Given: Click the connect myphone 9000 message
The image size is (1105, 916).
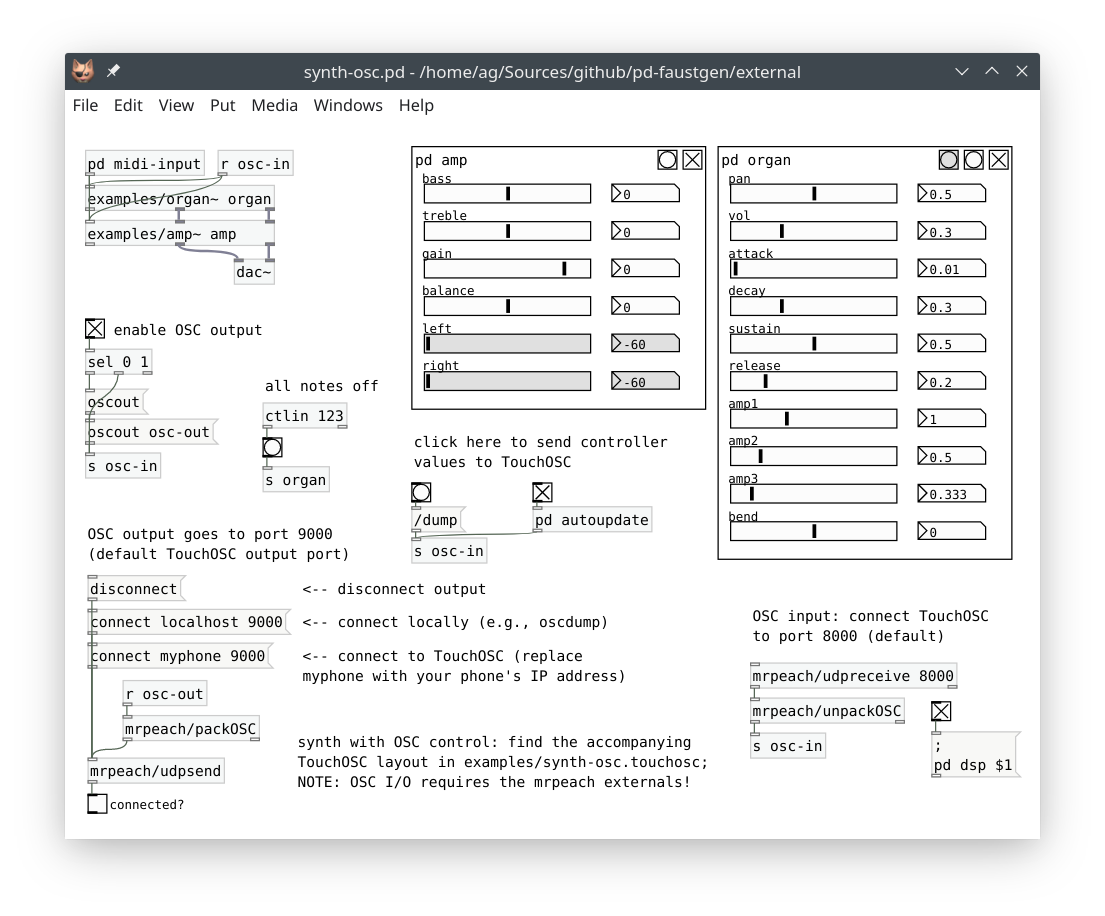Looking at the screenshot, I should pos(180,656).
